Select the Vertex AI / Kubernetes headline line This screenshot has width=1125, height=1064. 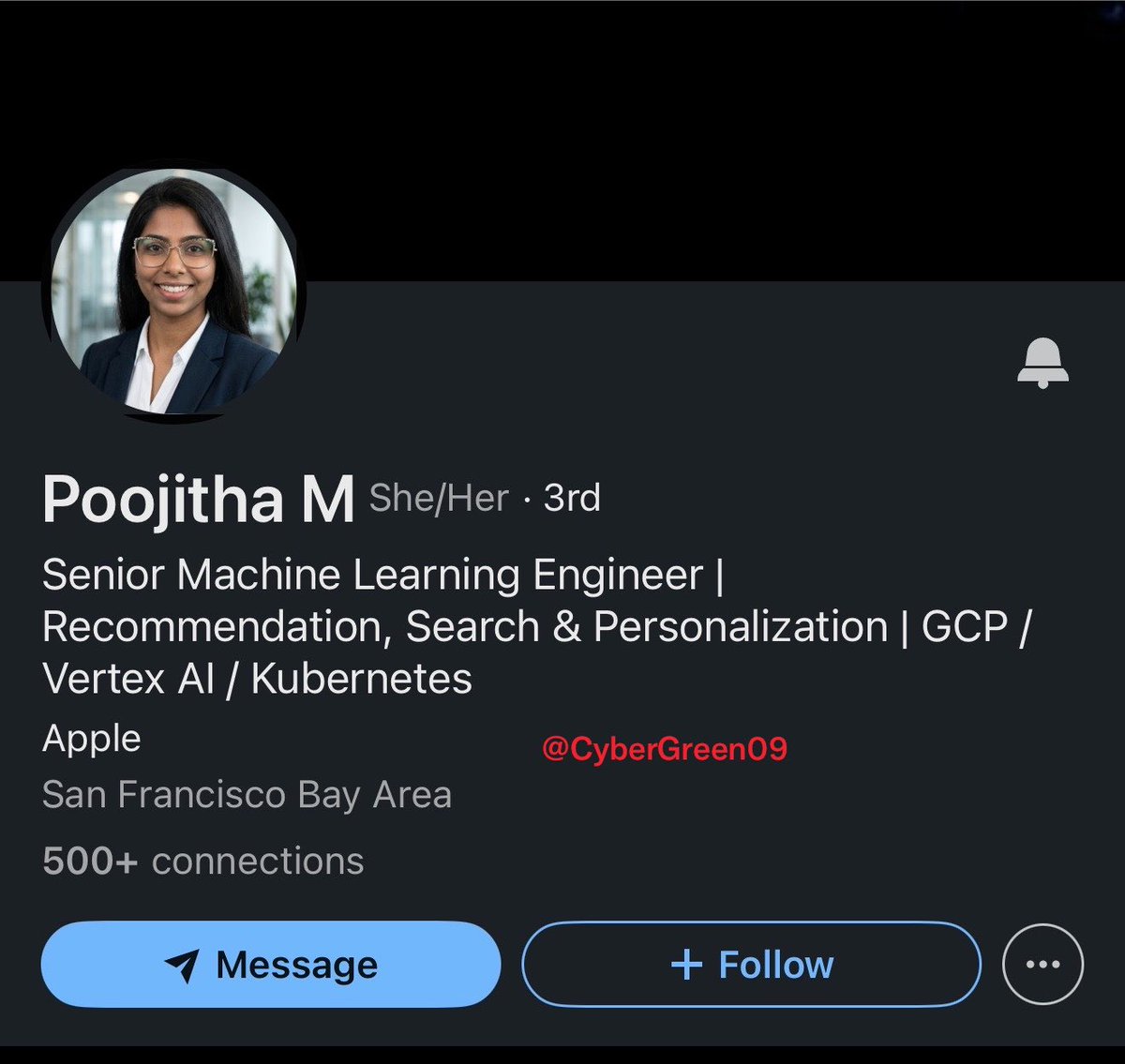click(257, 679)
